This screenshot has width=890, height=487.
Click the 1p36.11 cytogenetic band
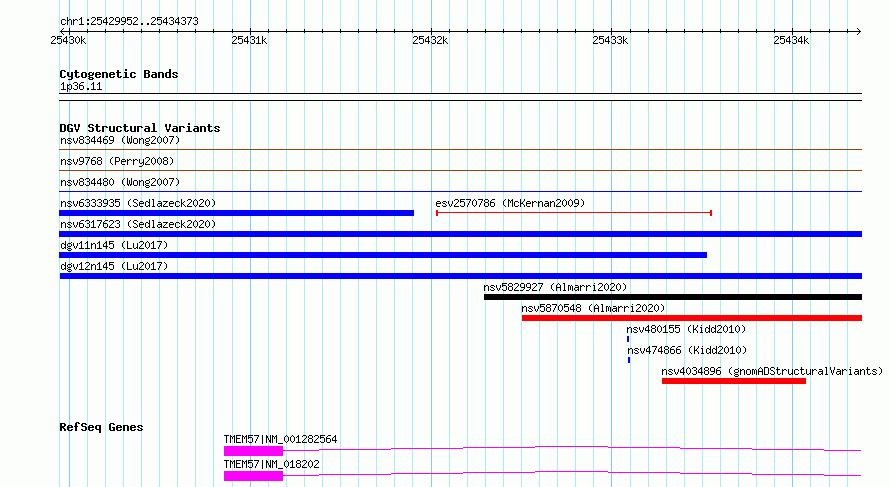pyautogui.click(x=460, y=97)
